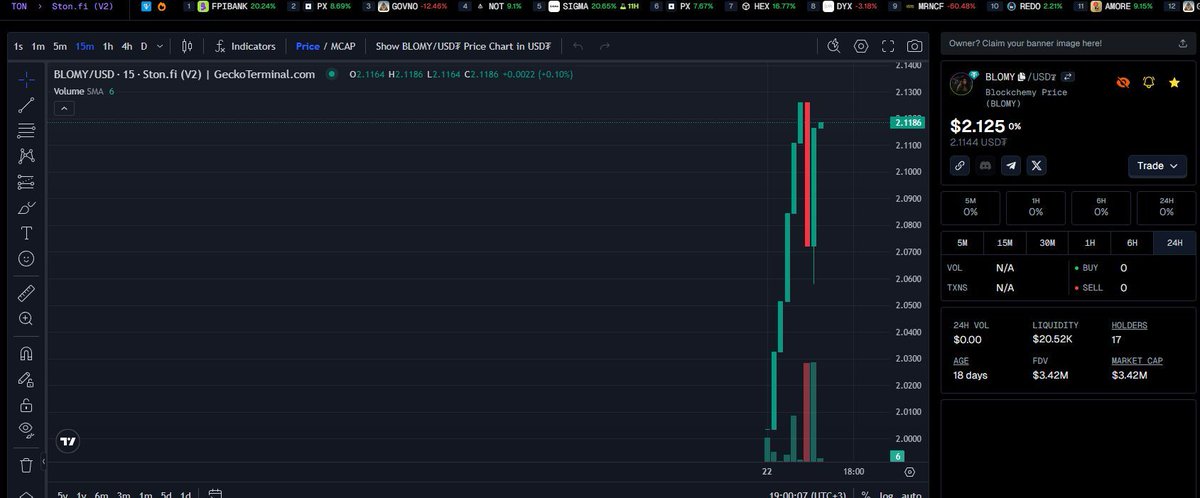Screen dimensions: 1200x498
Task: Select the 4h timeframe
Action: (x=127, y=46)
